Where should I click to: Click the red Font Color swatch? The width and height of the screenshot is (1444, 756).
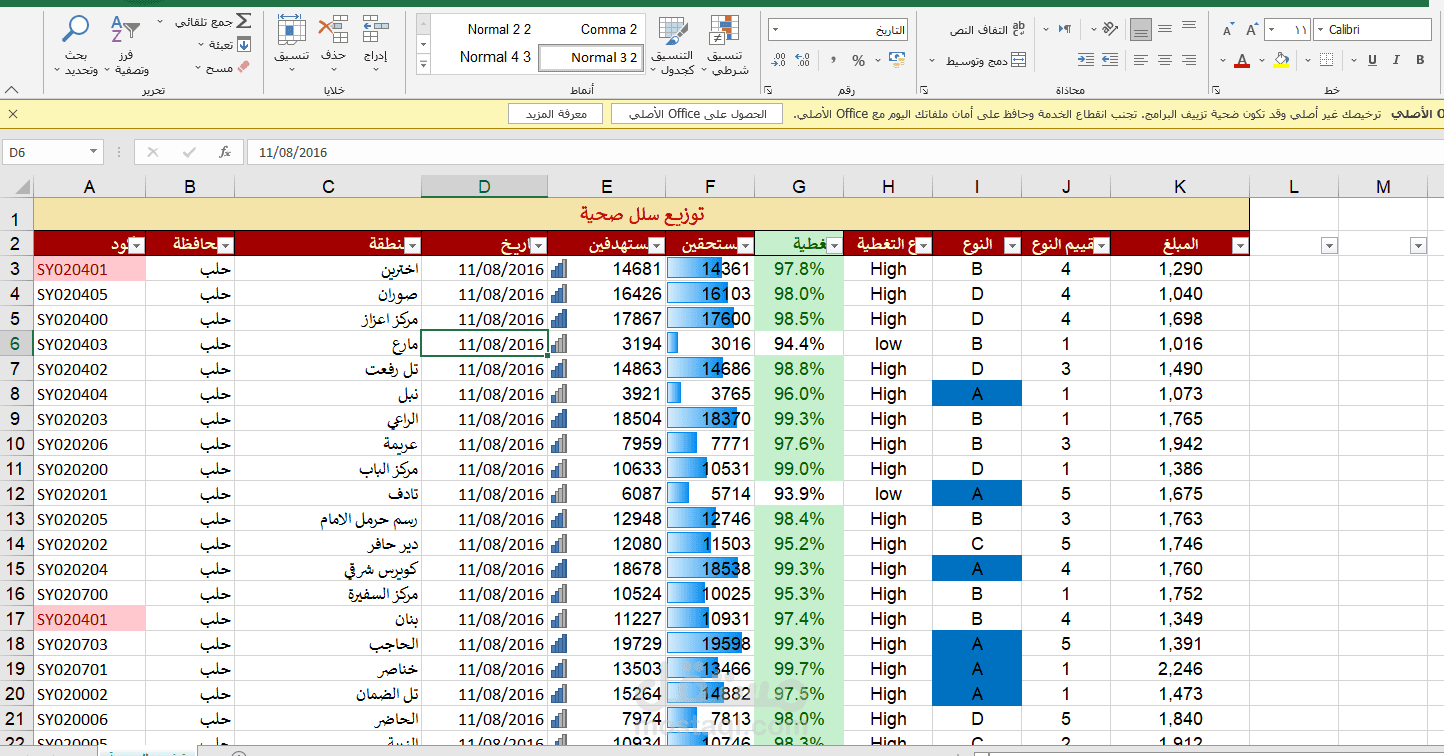click(x=1242, y=60)
